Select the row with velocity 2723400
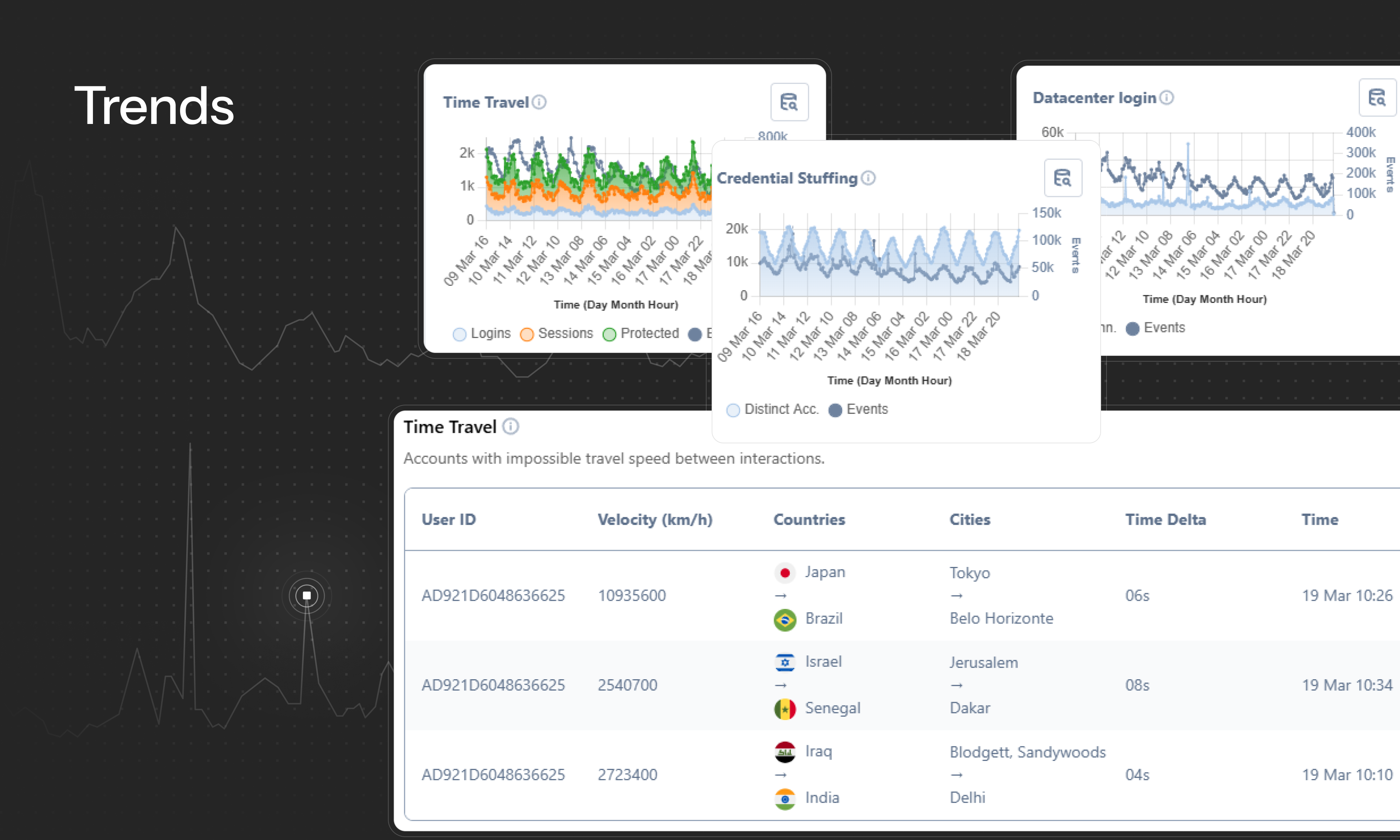 pyautogui.click(x=627, y=774)
